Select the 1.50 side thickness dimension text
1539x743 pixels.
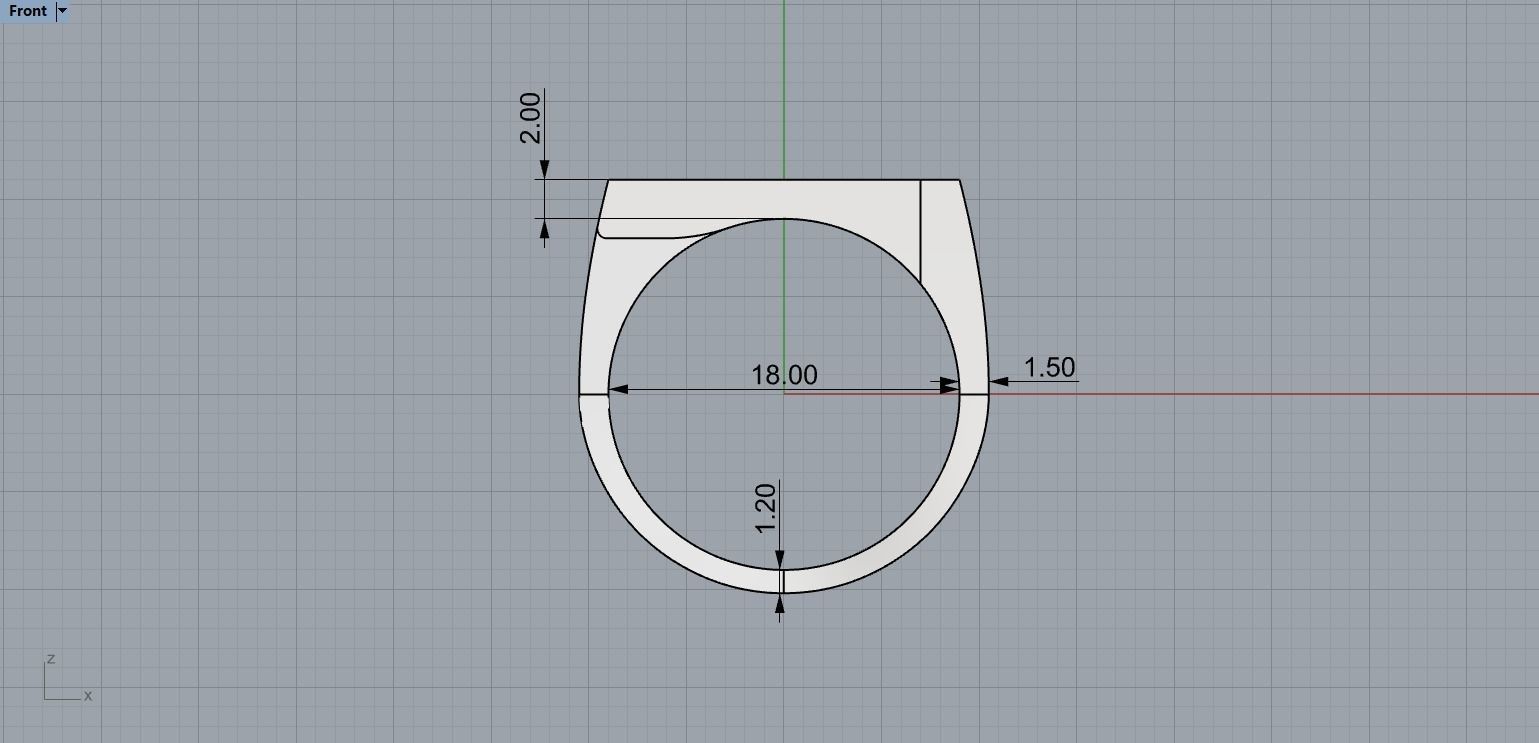tap(1049, 367)
